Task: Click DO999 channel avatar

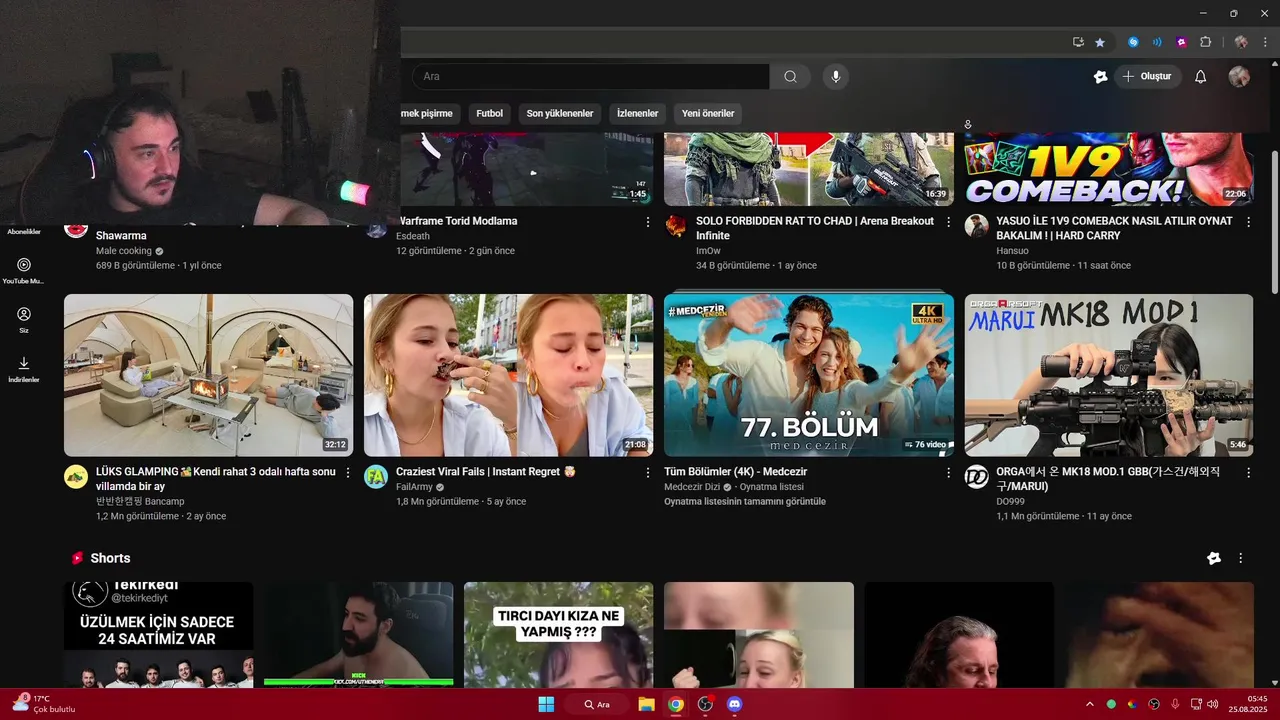Action: click(x=977, y=477)
